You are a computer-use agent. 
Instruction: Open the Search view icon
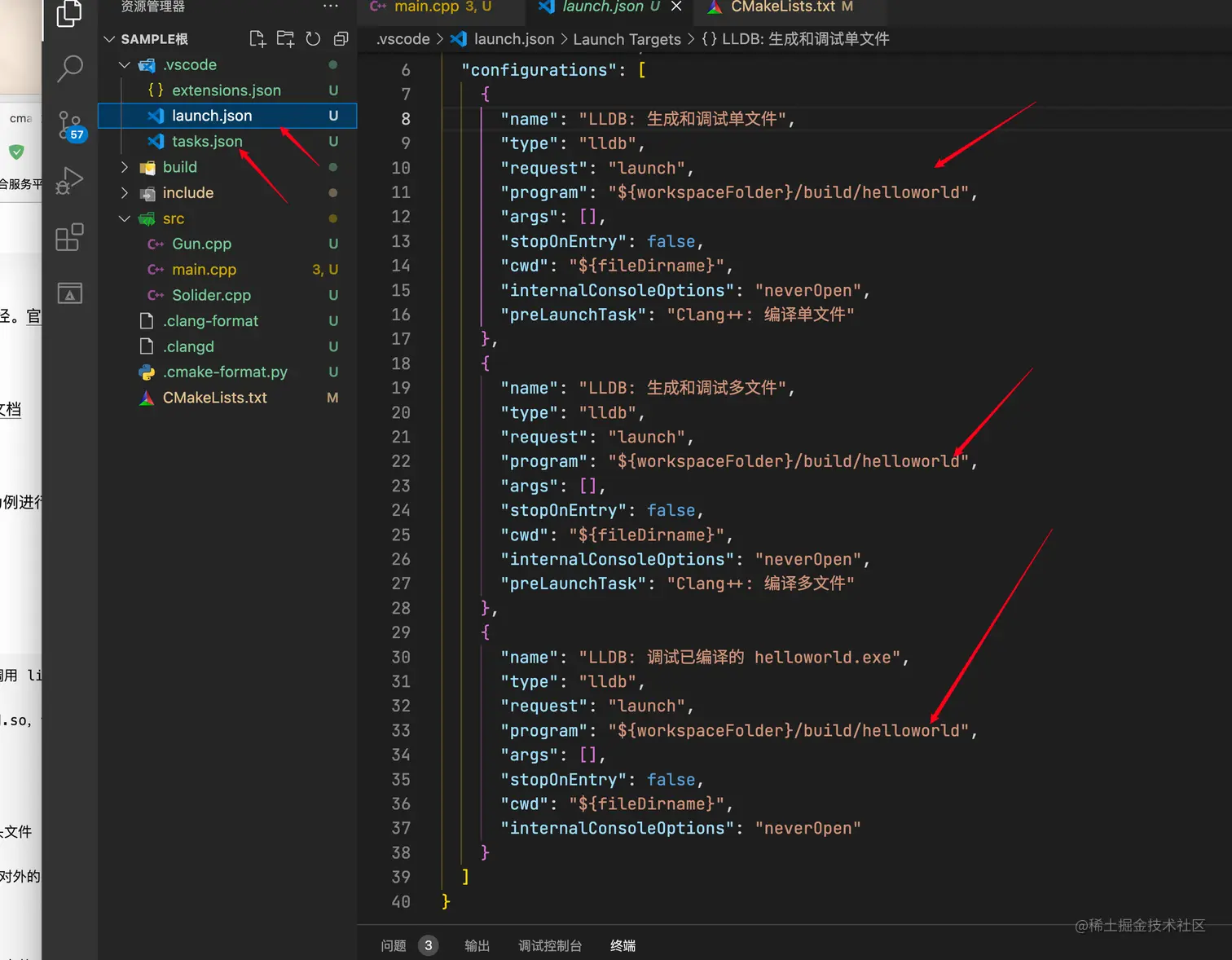[x=70, y=68]
